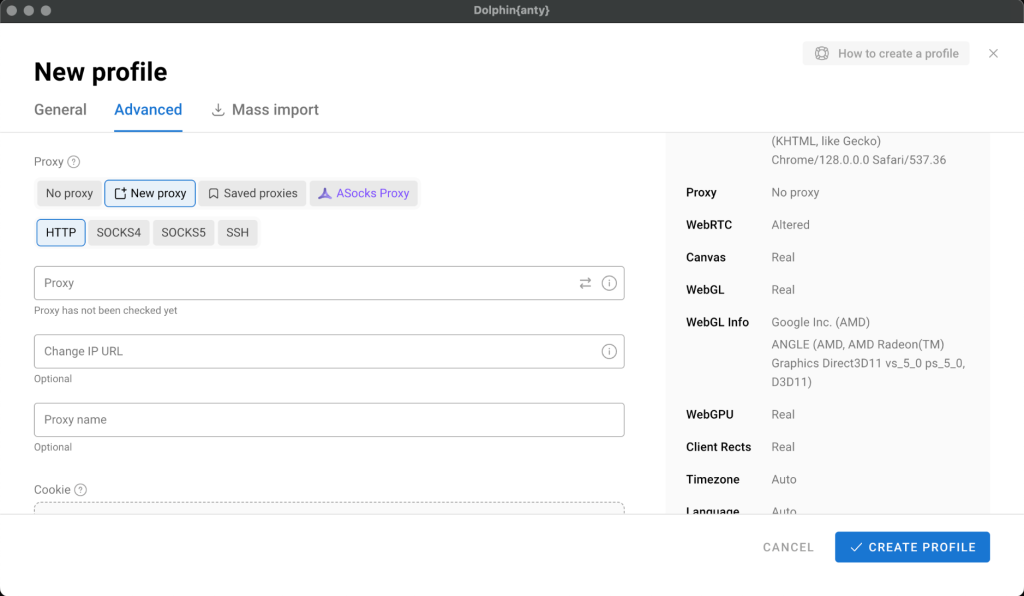Click the dashed Cookie drop area
Screen dimensions: 1024x596
[x=329, y=508]
